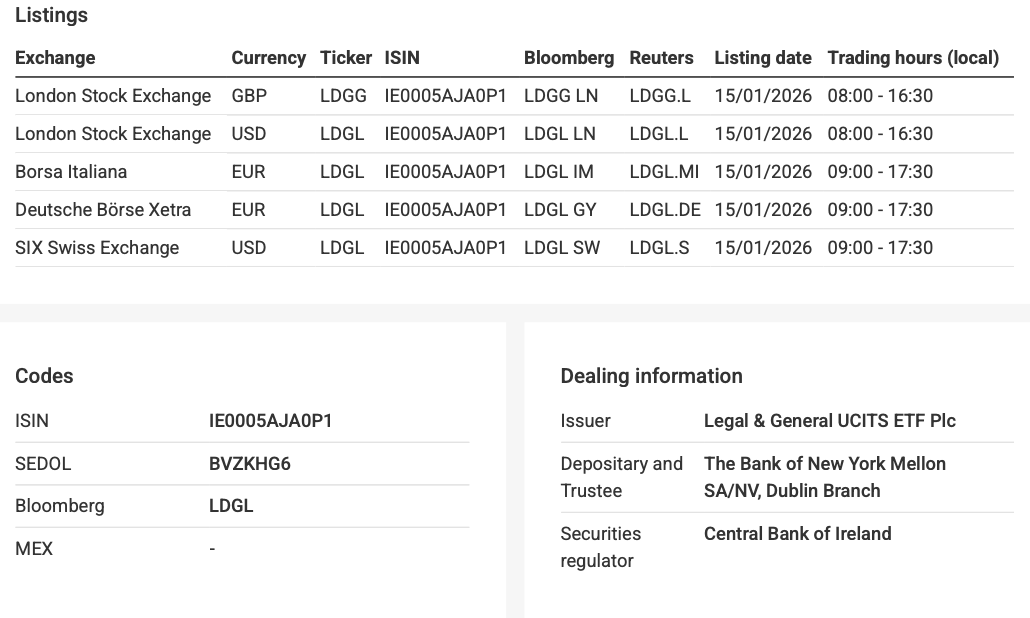The height and width of the screenshot is (618, 1030).
Task: Select the Bloomberg value LDGL under Codes
Action: [x=231, y=506]
